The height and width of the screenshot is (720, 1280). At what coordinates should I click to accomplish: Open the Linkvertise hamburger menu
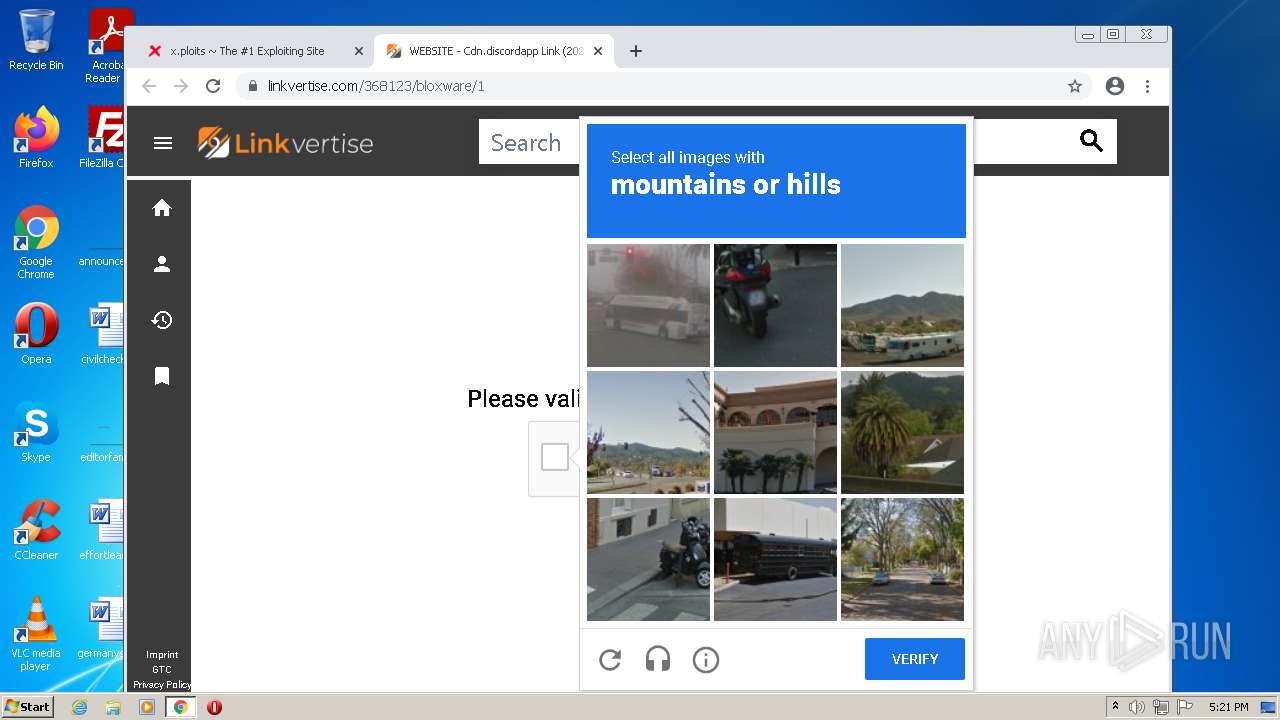point(163,143)
